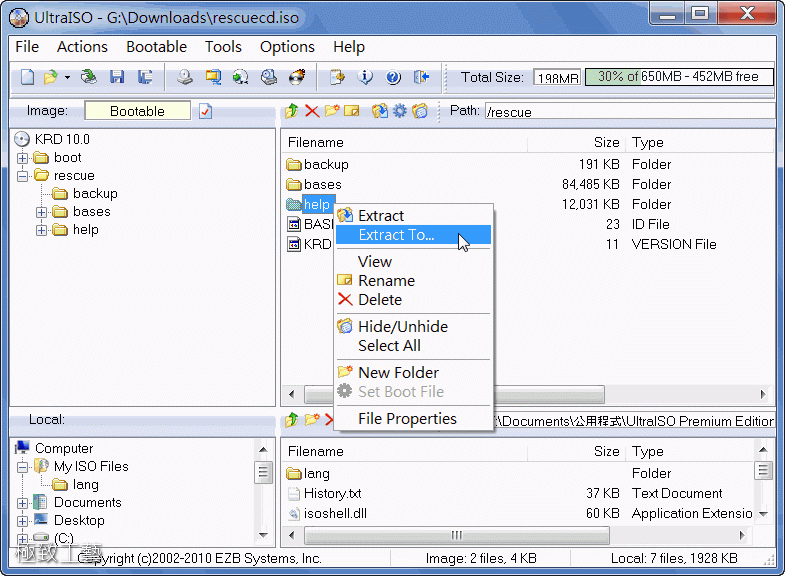The height and width of the screenshot is (576, 785).
Task: Expand Desktop in the Local tree
Action: tap(22, 521)
